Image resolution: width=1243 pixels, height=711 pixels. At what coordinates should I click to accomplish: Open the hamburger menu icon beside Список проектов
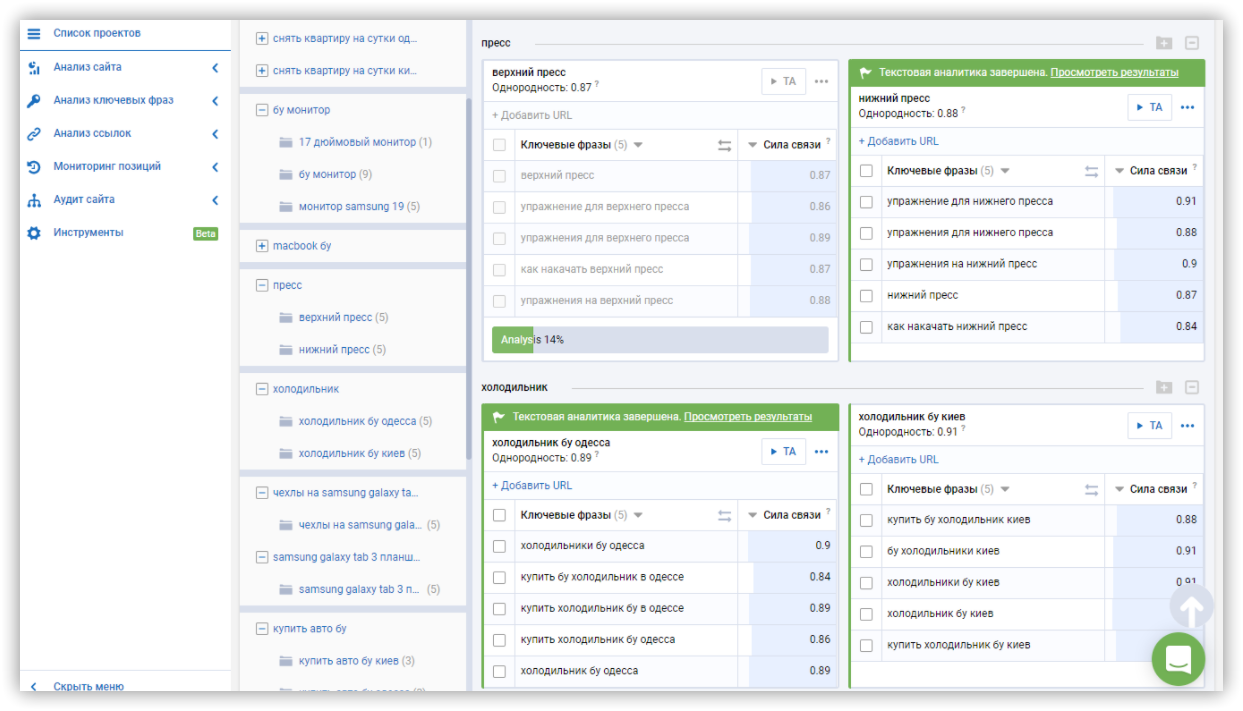(x=34, y=33)
